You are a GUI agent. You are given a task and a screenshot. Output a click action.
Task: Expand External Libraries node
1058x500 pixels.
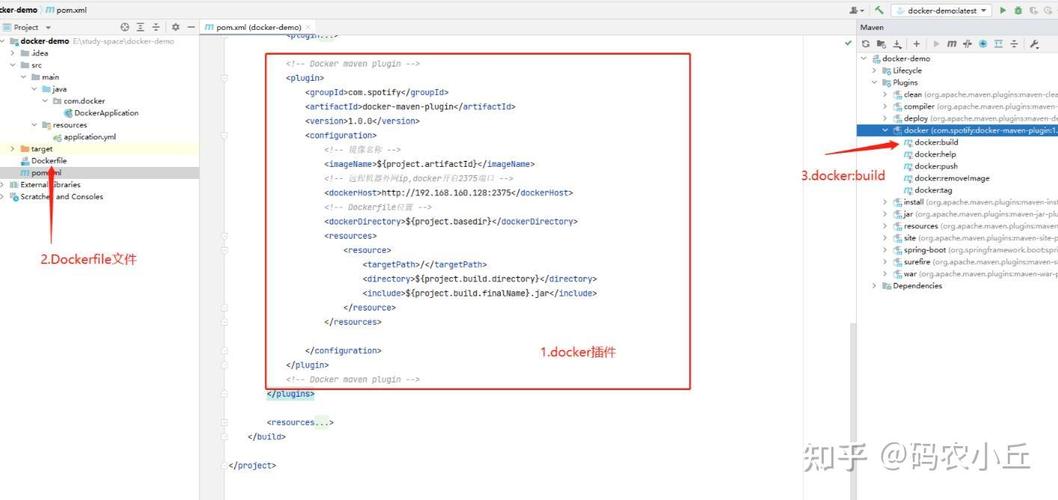pyautogui.click(x=2, y=184)
